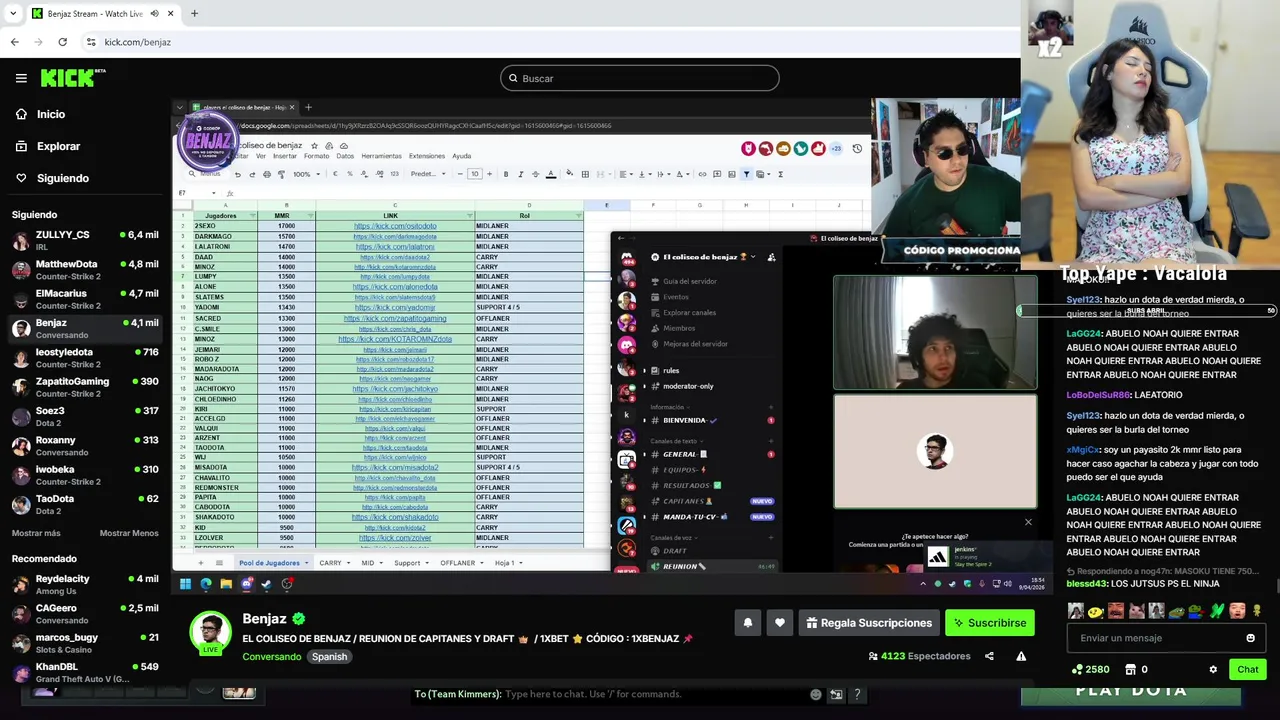Click the Regala Suscripciones button

(869, 623)
